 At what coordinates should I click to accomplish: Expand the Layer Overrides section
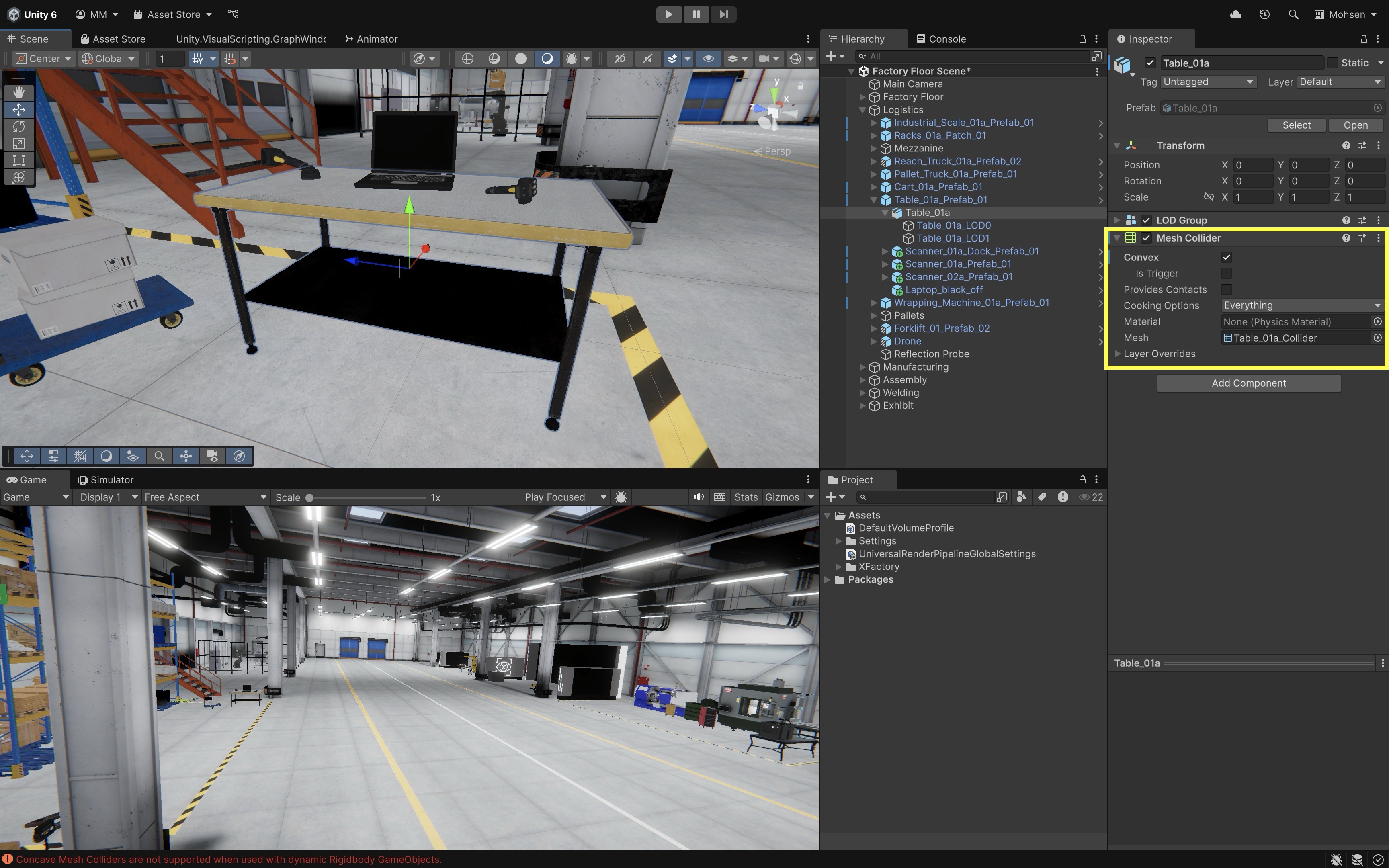tap(1118, 354)
